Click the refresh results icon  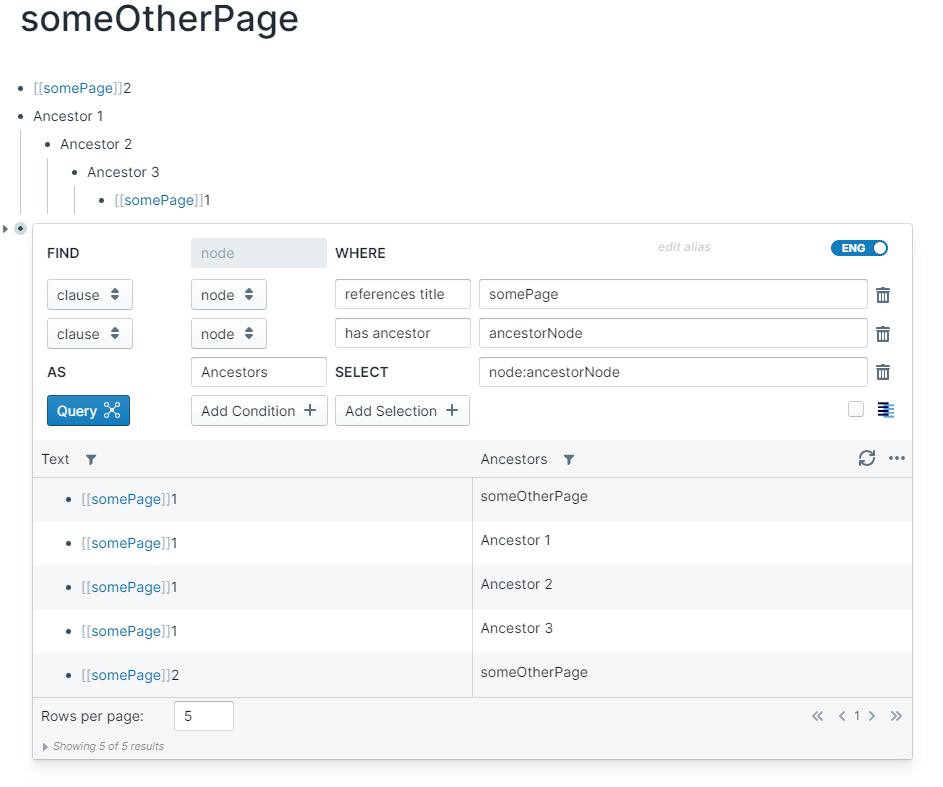pos(867,458)
